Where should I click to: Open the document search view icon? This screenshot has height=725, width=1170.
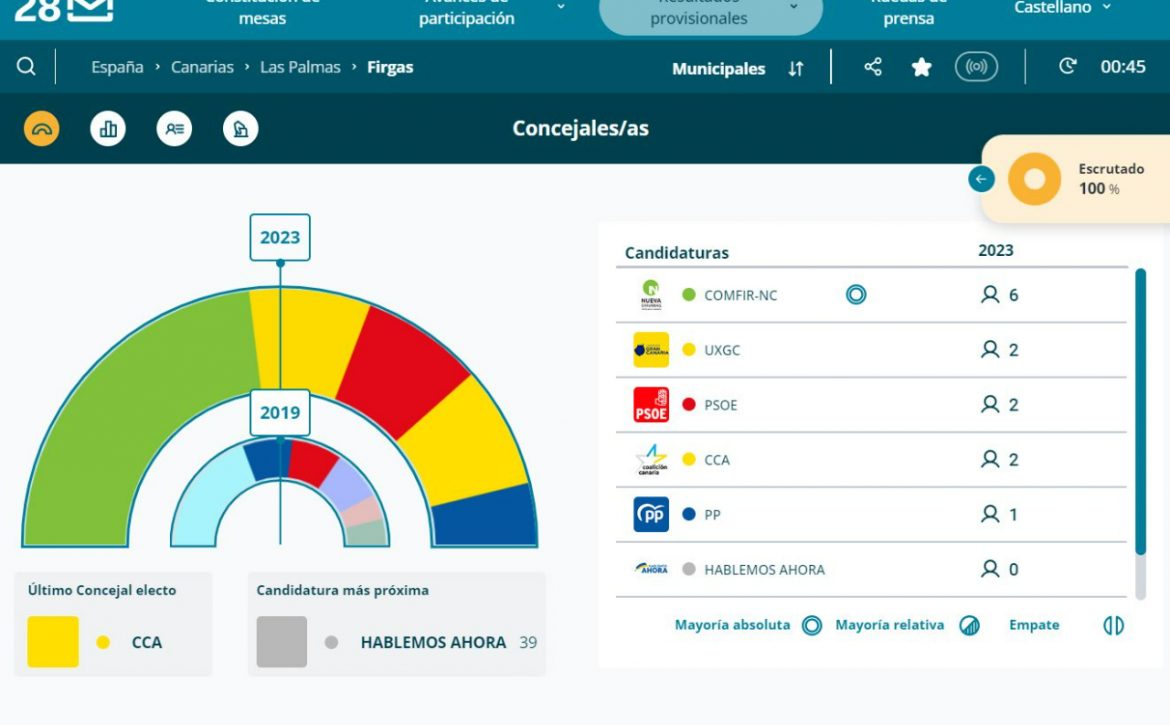pyautogui.click(x=241, y=129)
